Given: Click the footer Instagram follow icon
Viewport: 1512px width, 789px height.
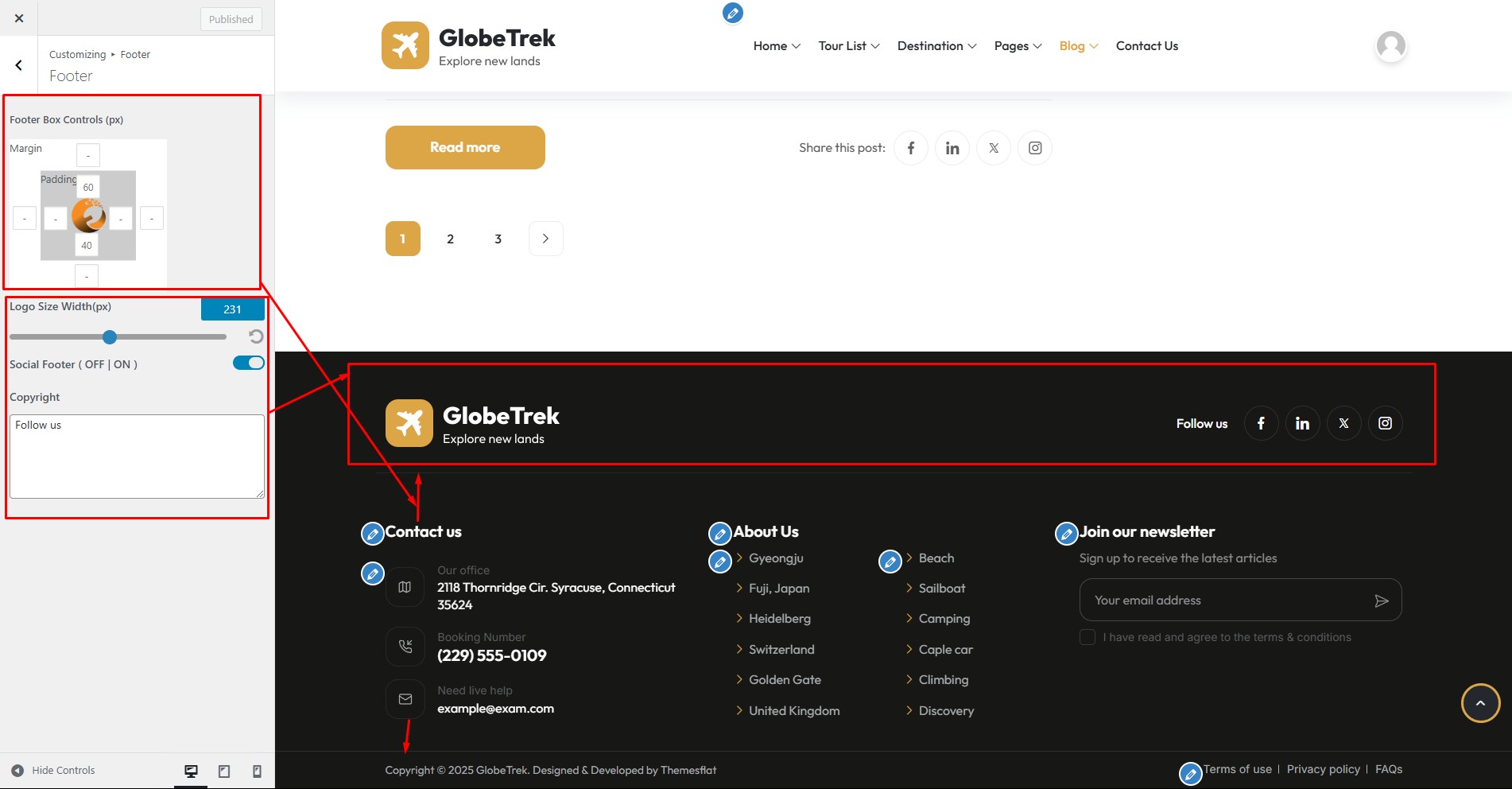Looking at the screenshot, I should coord(1385,423).
